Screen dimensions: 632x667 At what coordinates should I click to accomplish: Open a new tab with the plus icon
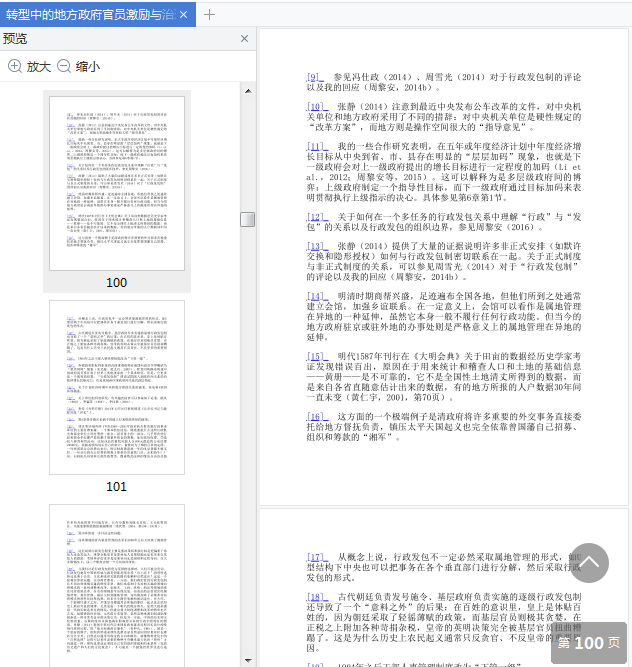coord(209,15)
